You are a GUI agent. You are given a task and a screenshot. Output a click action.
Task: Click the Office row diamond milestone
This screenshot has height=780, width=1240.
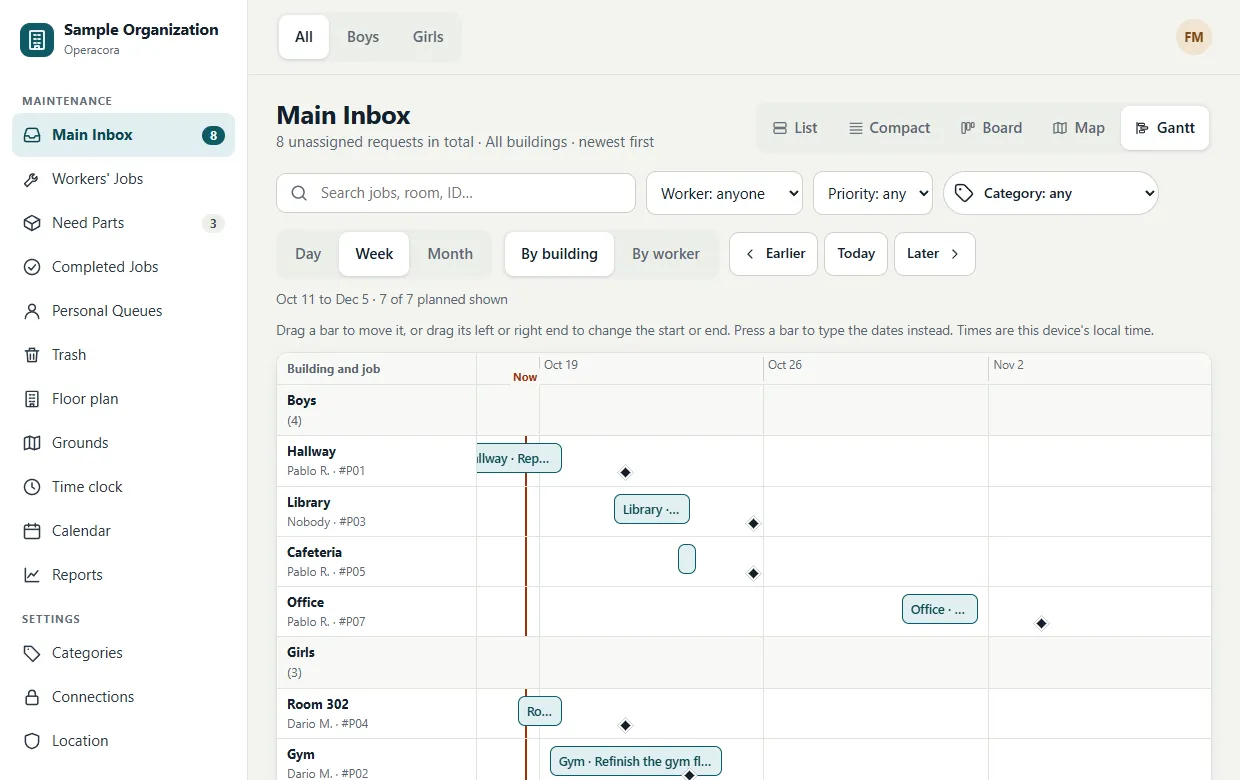click(x=1042, y=623)
